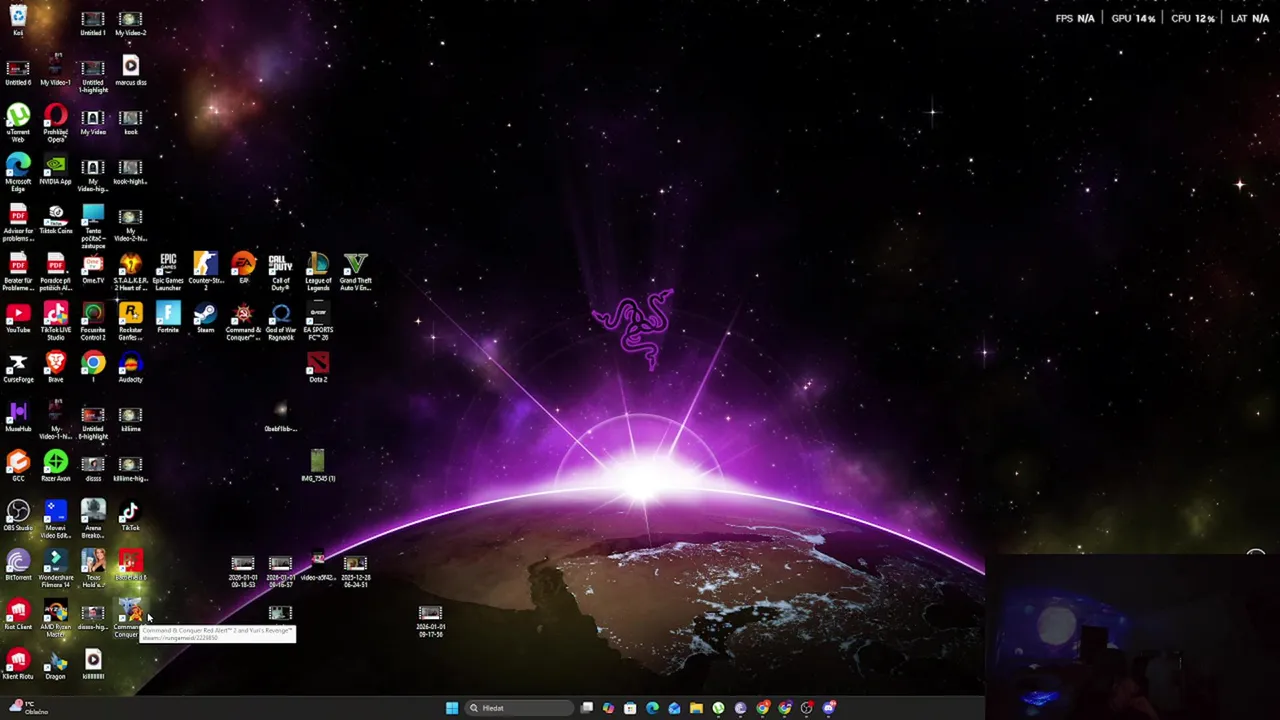Open Wondershare Filmora 14 shortcut
The image size is (1280, 720).
55,569
